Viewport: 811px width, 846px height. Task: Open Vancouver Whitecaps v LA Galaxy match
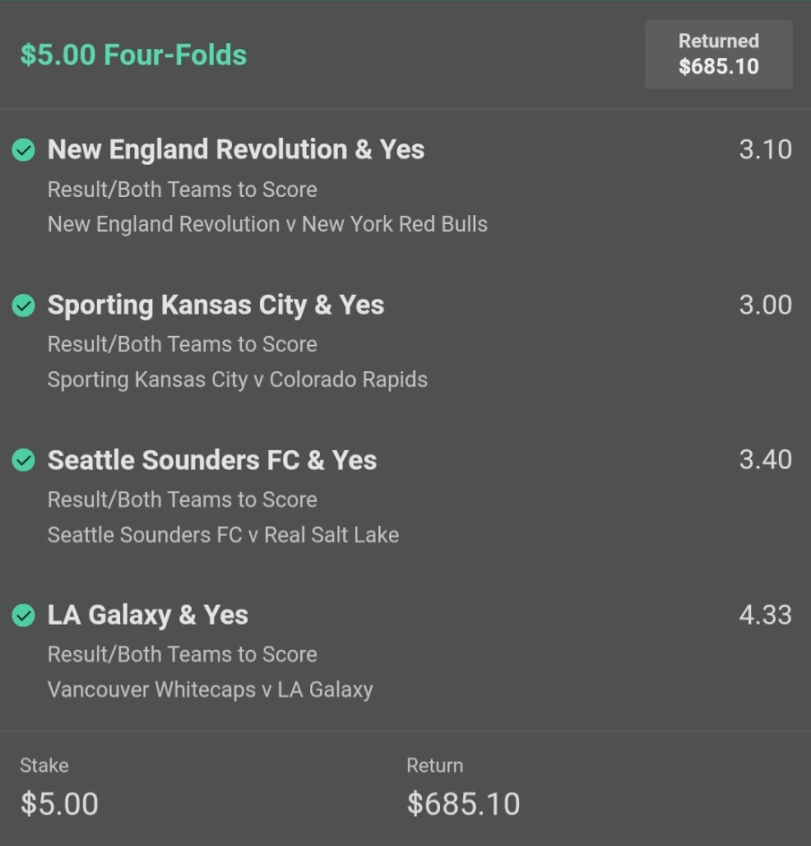[x=210, y=690]
